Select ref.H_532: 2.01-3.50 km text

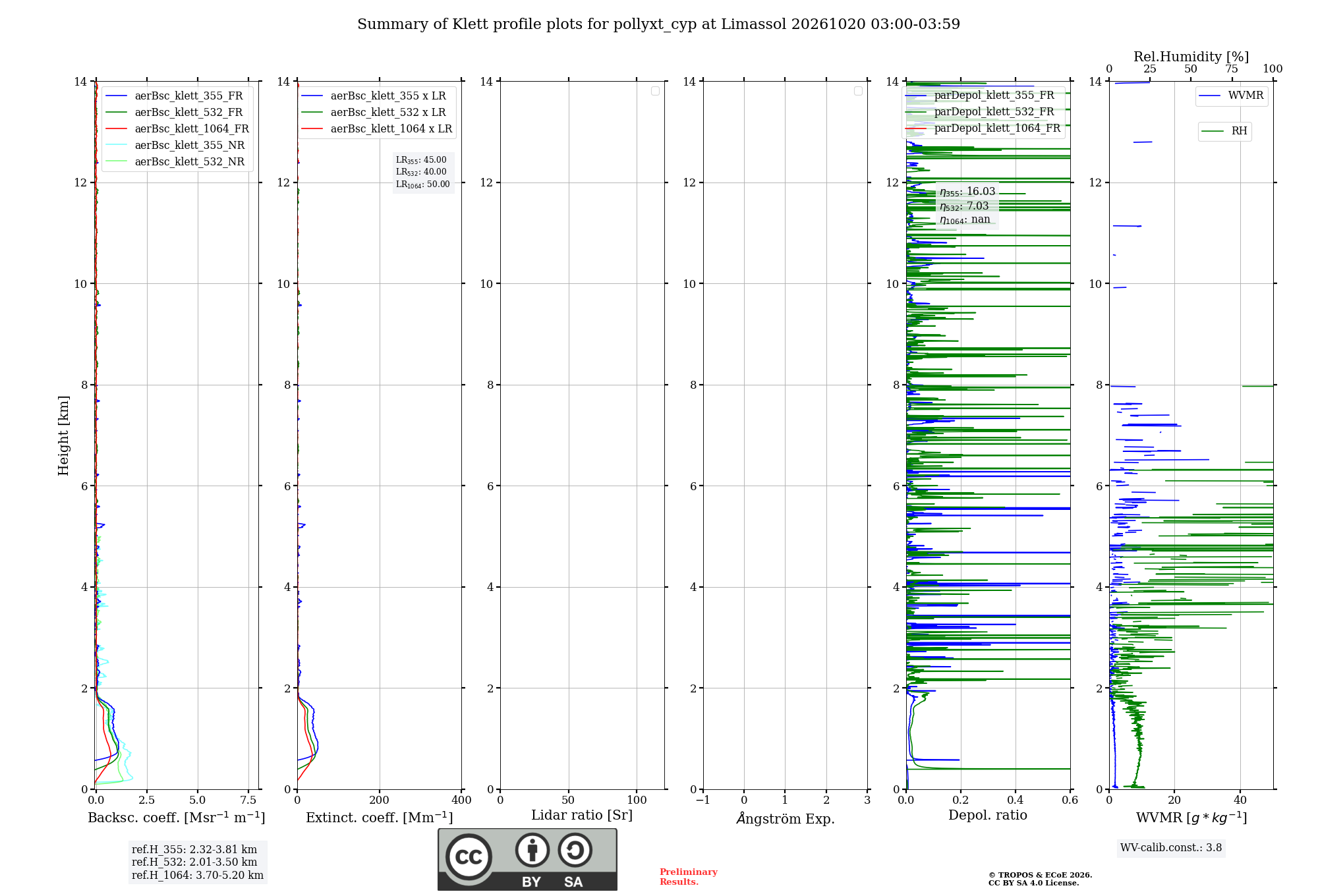pos(194,862)
